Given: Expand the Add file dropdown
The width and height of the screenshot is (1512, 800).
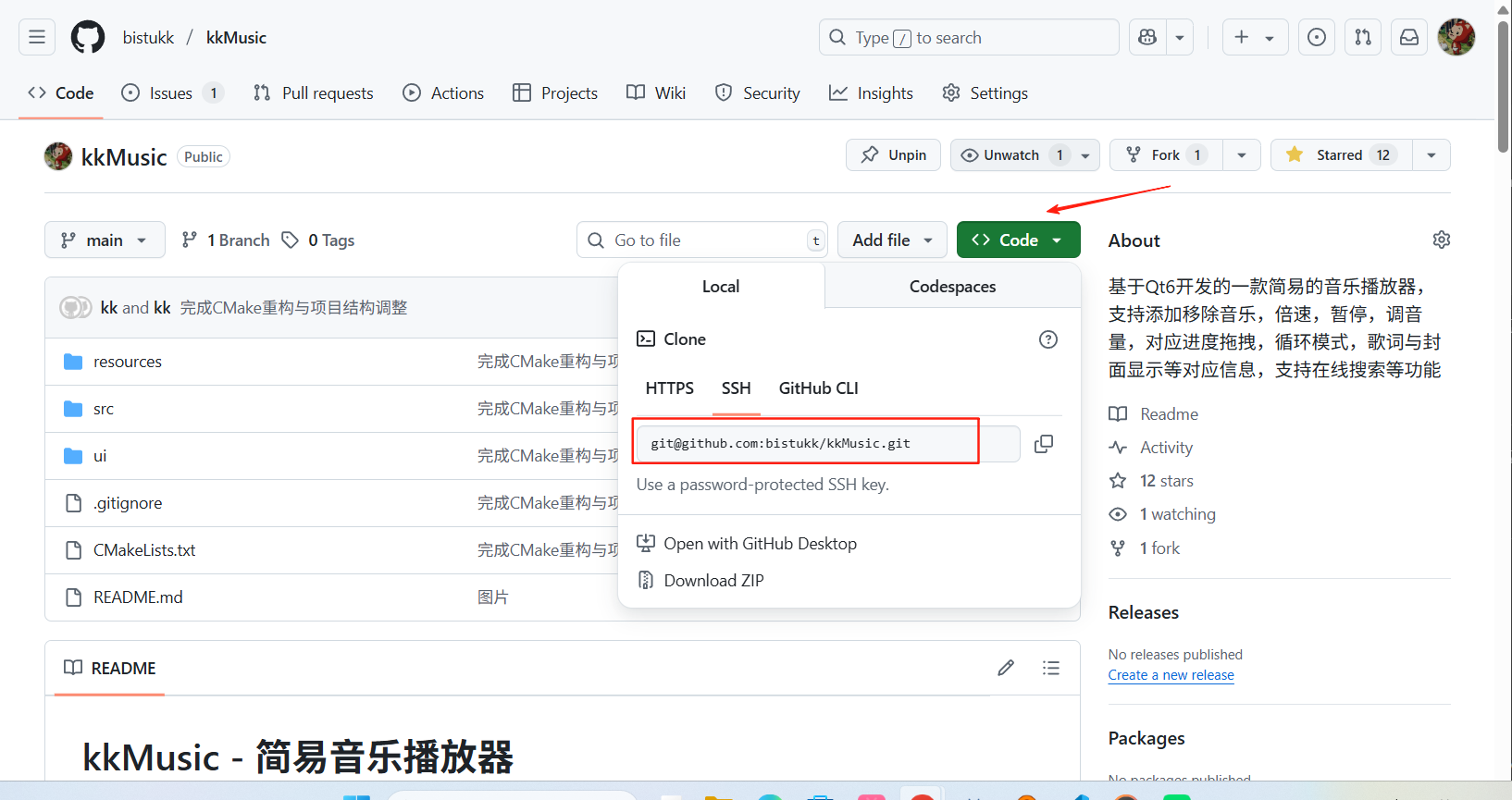Looking at the screenshot, I should point(892,240).
